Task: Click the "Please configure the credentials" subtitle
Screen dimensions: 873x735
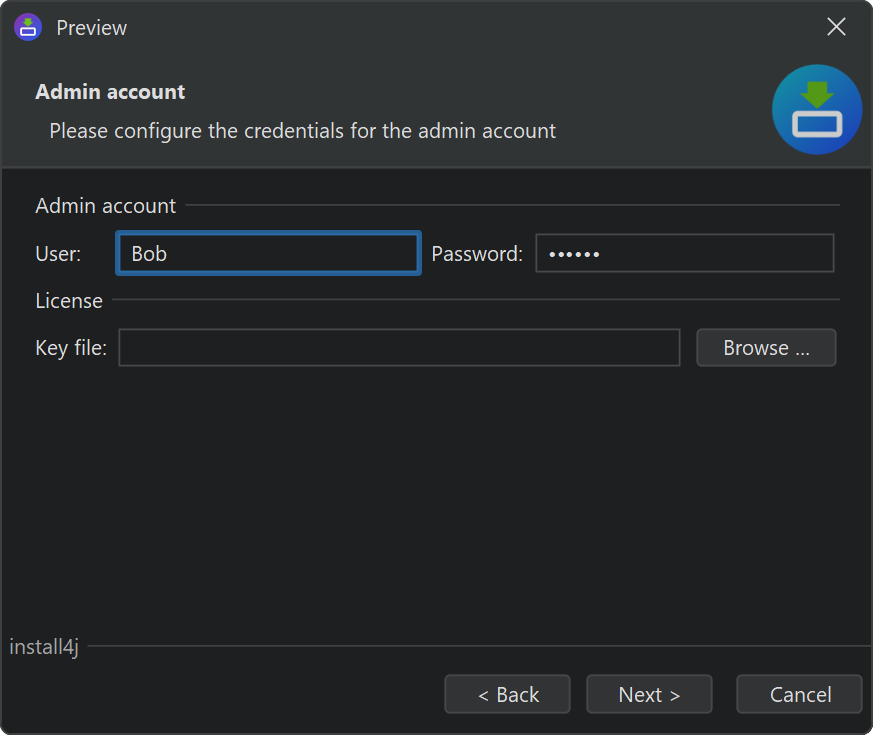Action: point(302,131)
